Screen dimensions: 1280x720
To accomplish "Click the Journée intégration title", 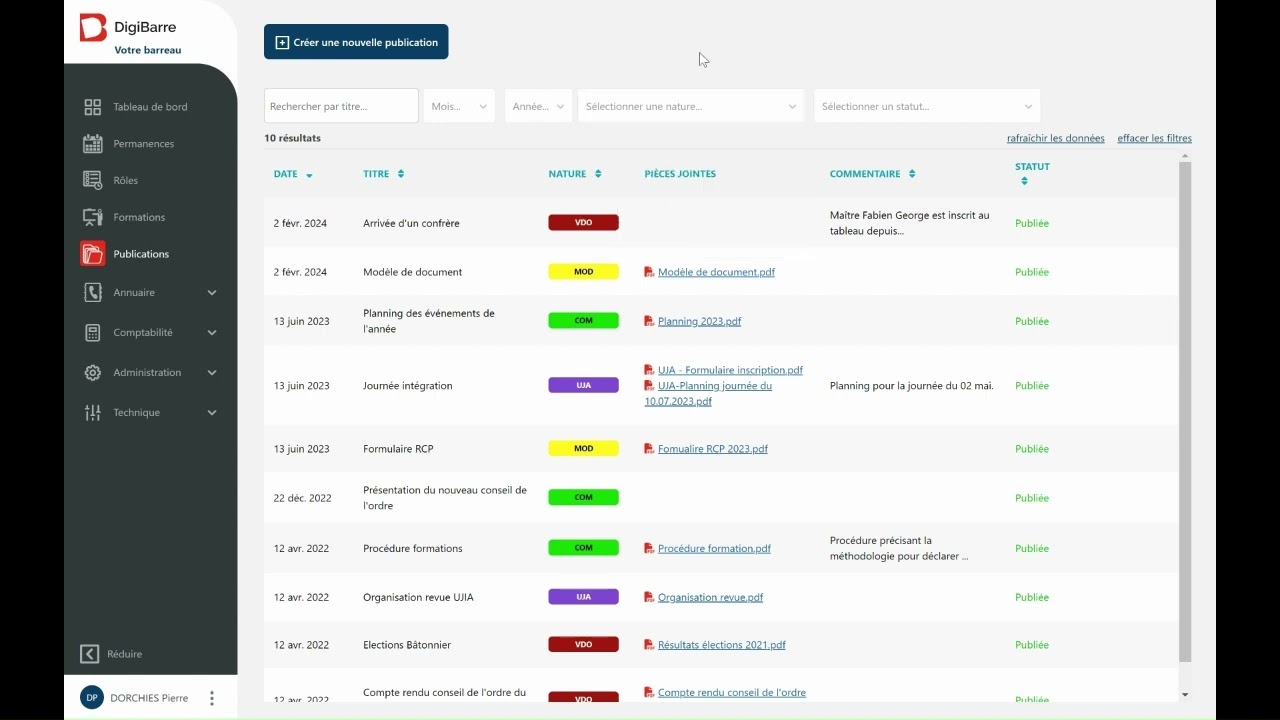I will (x=407, y=385).
